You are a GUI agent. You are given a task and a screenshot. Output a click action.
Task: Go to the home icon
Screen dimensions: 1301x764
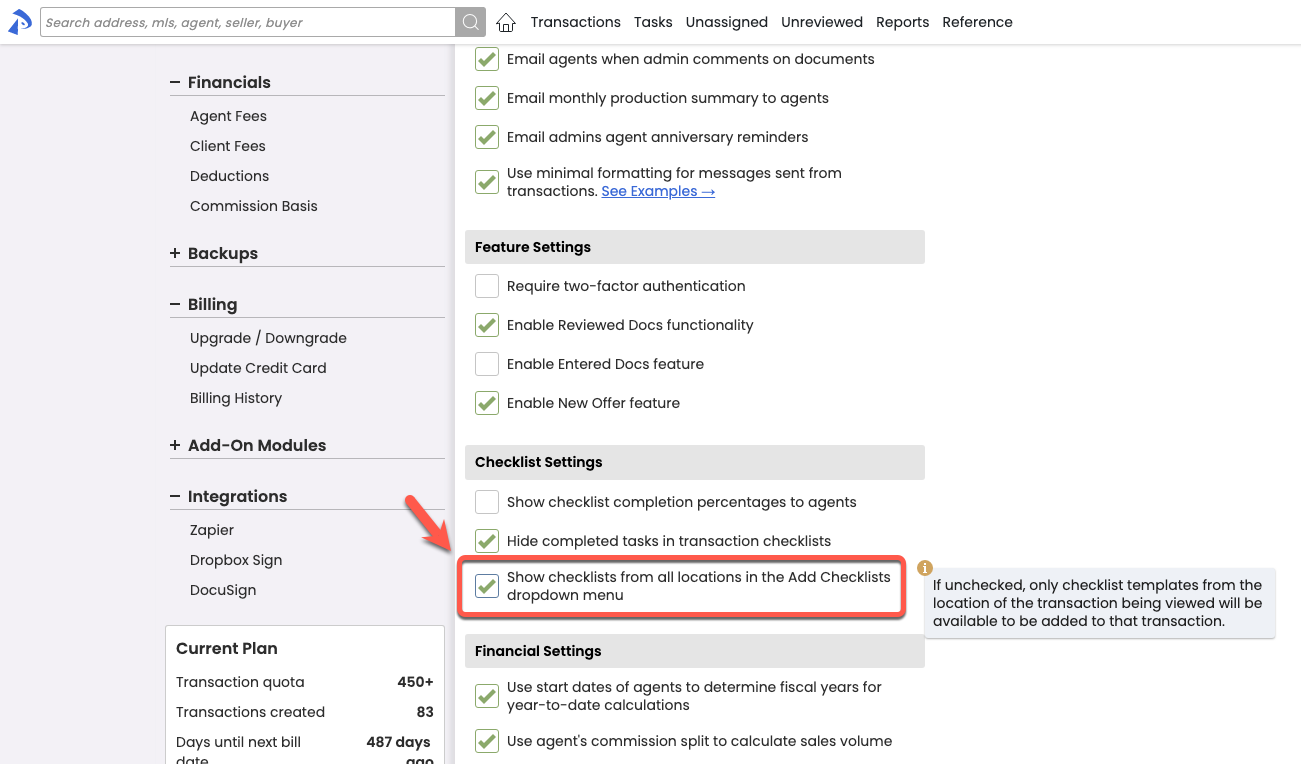(x=506, y=22)
